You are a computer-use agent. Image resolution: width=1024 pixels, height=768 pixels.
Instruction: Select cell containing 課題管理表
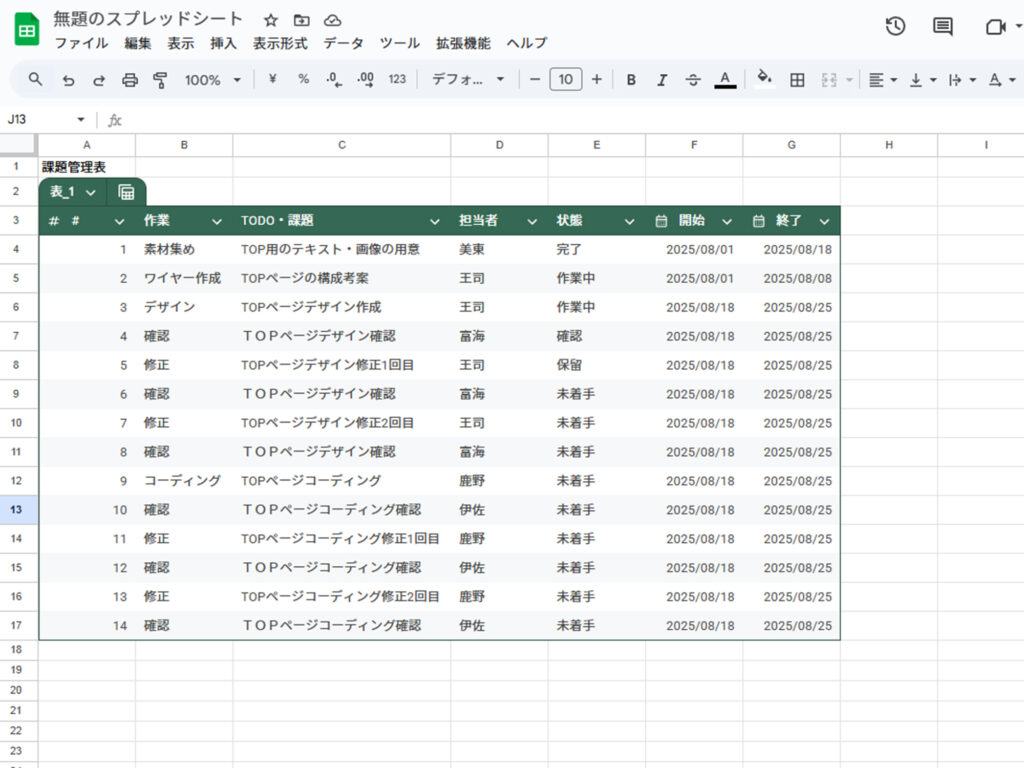(x=87, y=167)
